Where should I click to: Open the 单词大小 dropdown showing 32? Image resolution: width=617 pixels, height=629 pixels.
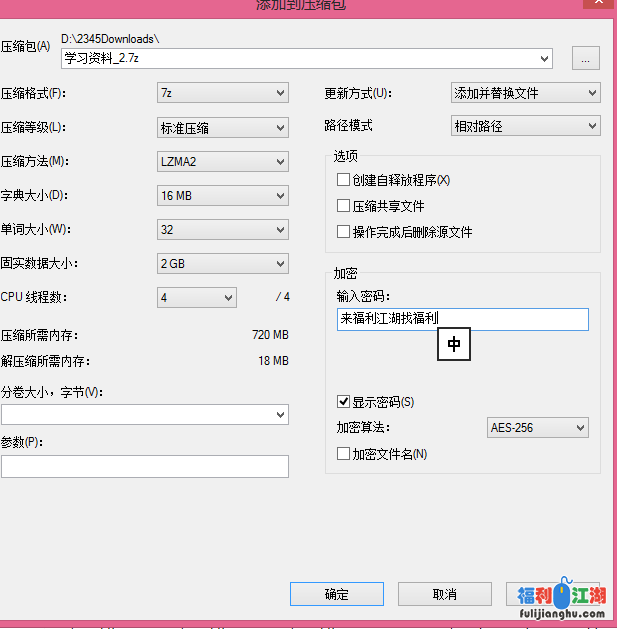tap(223, 229)
